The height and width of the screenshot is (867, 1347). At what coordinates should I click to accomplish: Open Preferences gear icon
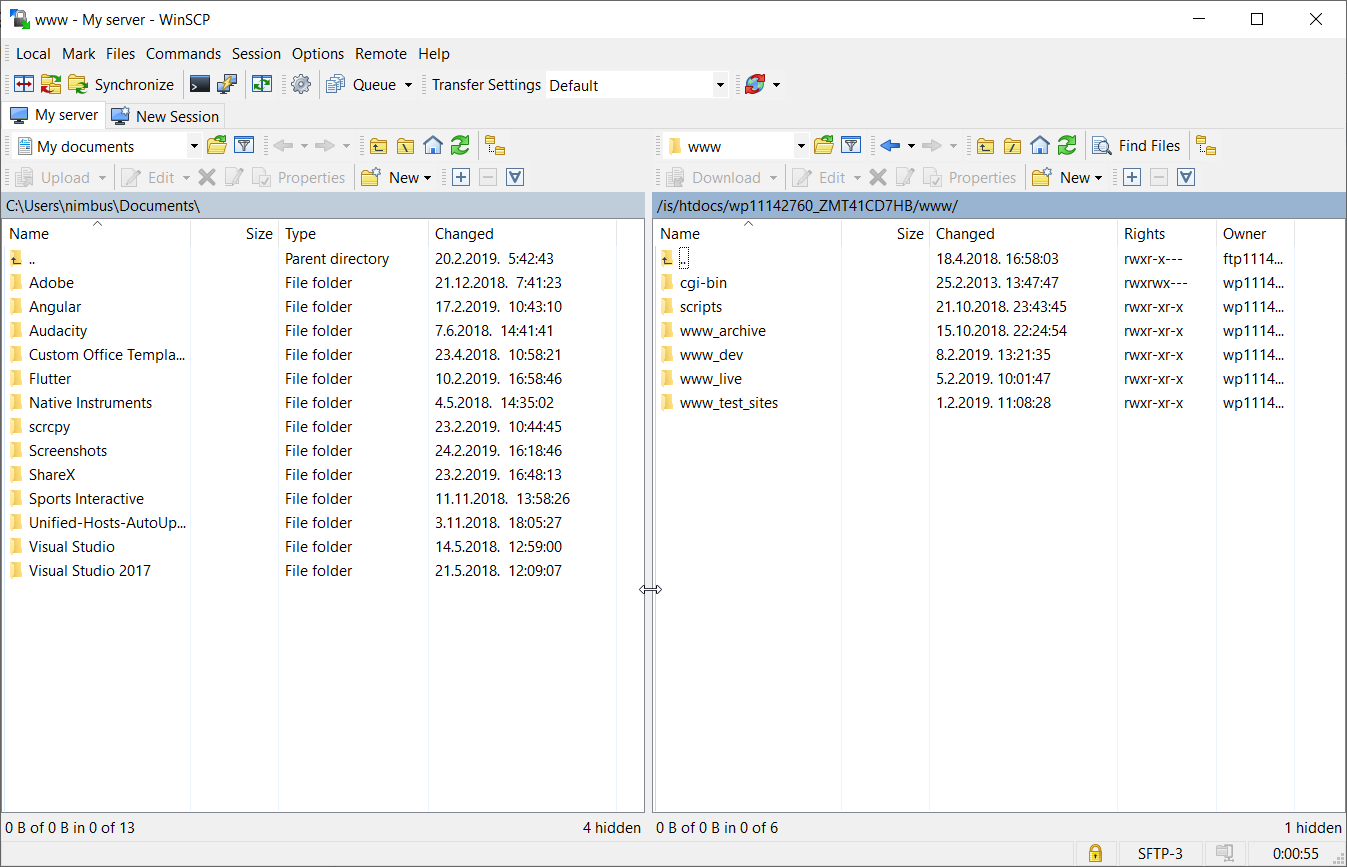[301, 85]
